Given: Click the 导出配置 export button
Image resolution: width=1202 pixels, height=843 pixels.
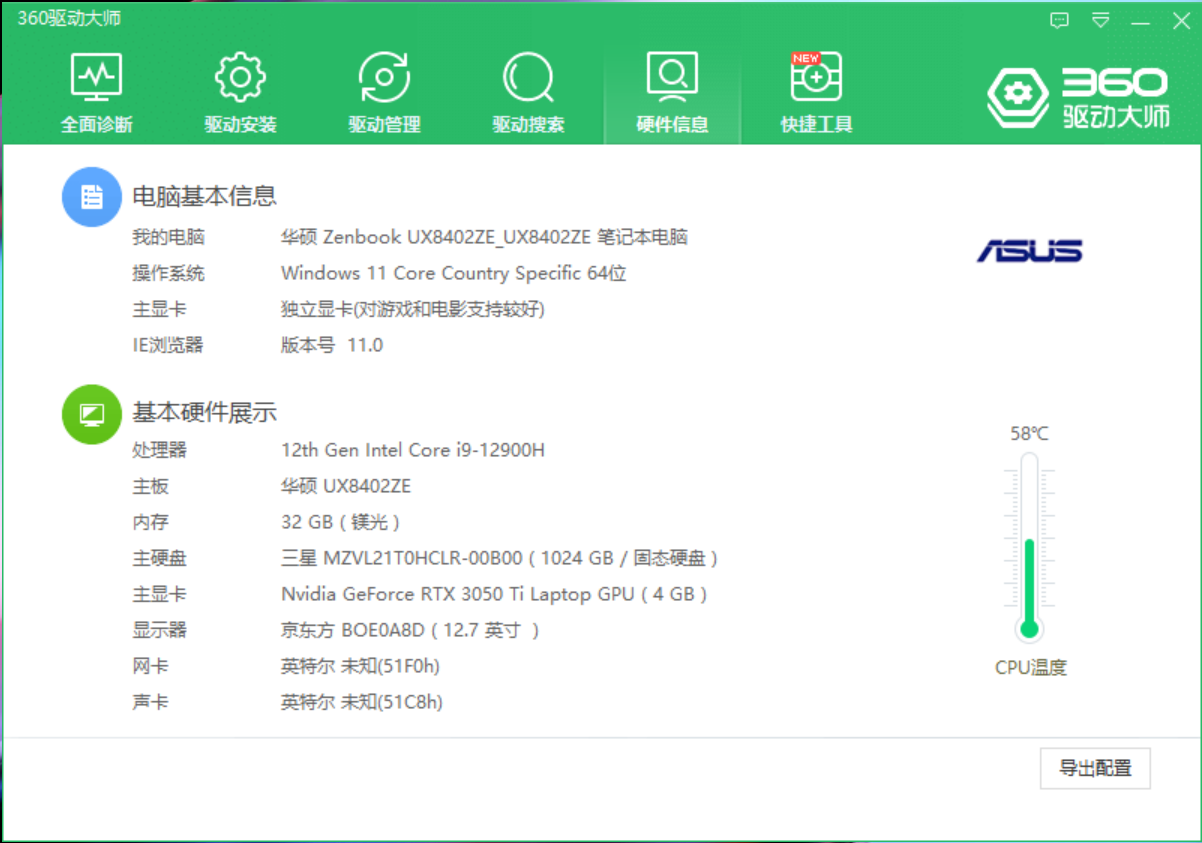Looking at the screenshot, I should [x=1095, y=768].
